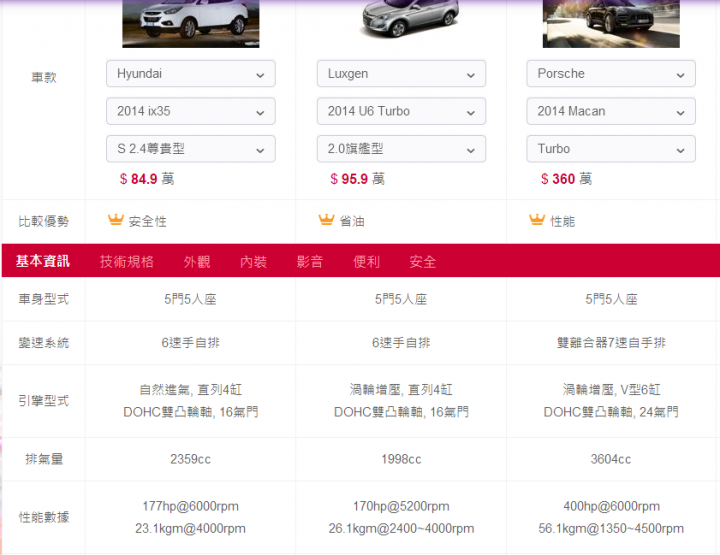720x555 pixels.
Task: Switch to the 安全 tab
Action: point(423,262)
